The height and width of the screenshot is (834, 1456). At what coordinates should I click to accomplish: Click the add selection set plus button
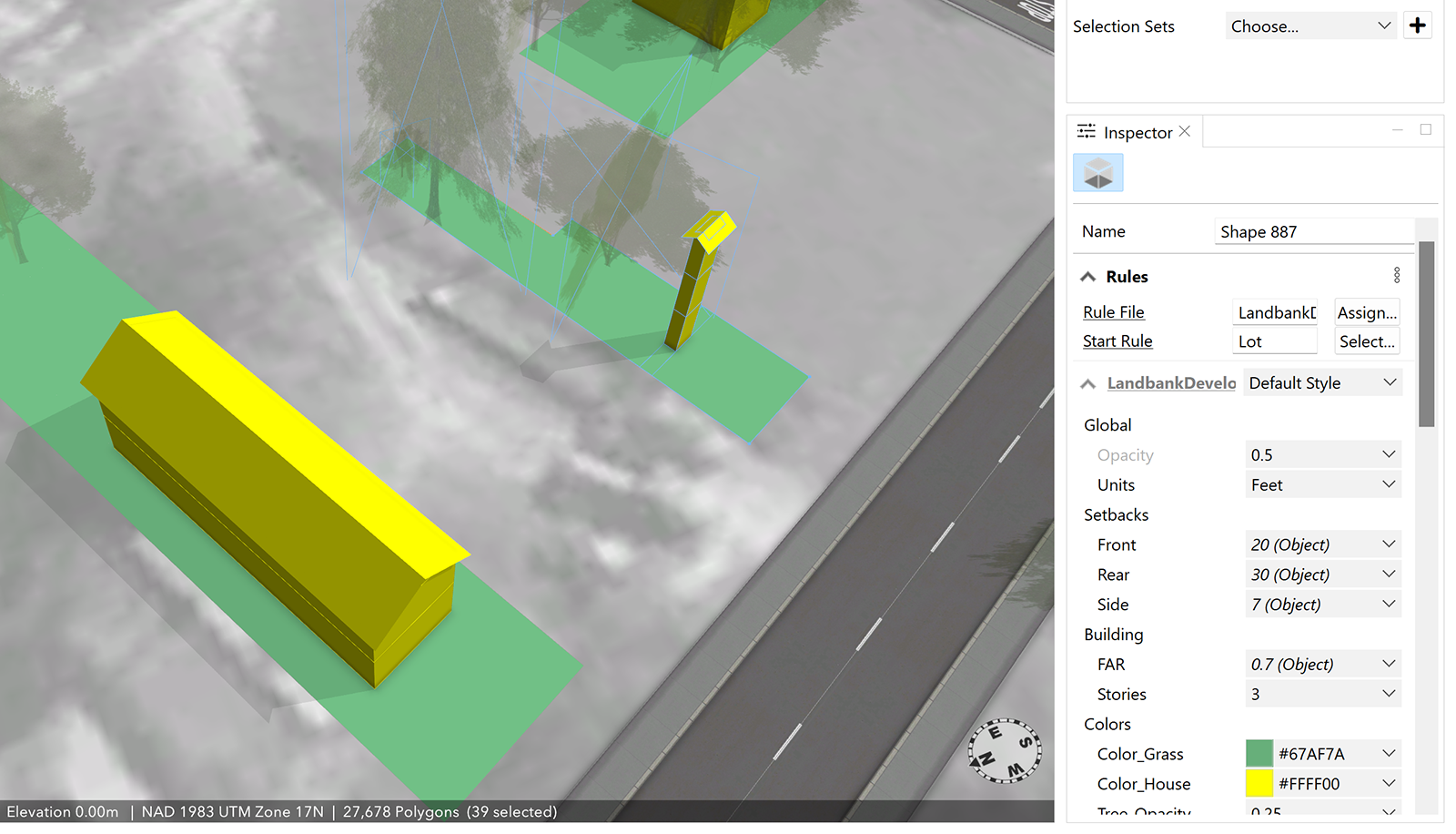[x=1417, y=25]
